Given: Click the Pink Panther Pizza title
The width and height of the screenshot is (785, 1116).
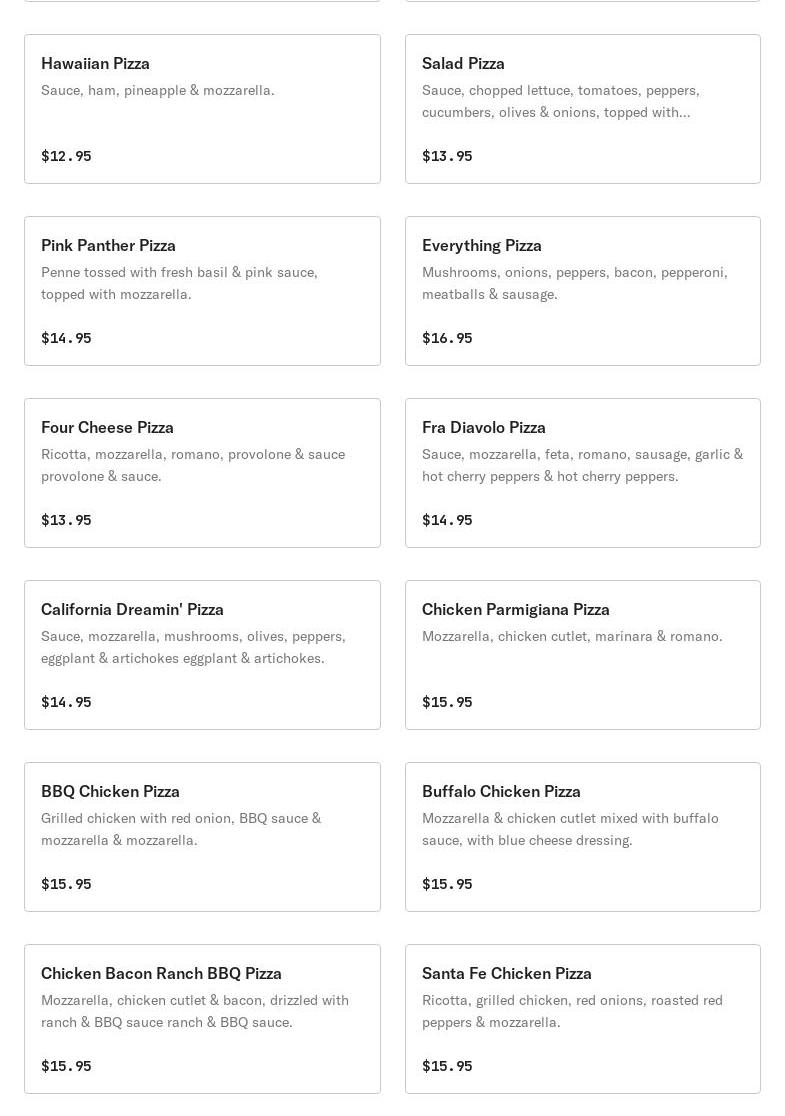Looking at the screenshot, I should (108, 245).
